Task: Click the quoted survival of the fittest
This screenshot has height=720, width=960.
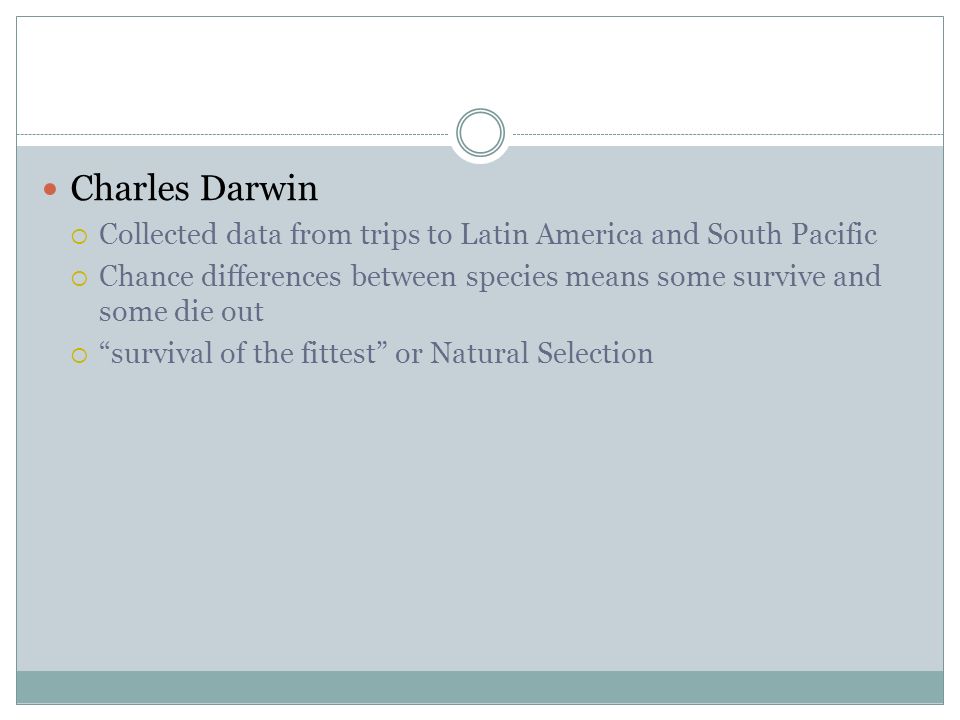Action: click(x=243, y=353)
